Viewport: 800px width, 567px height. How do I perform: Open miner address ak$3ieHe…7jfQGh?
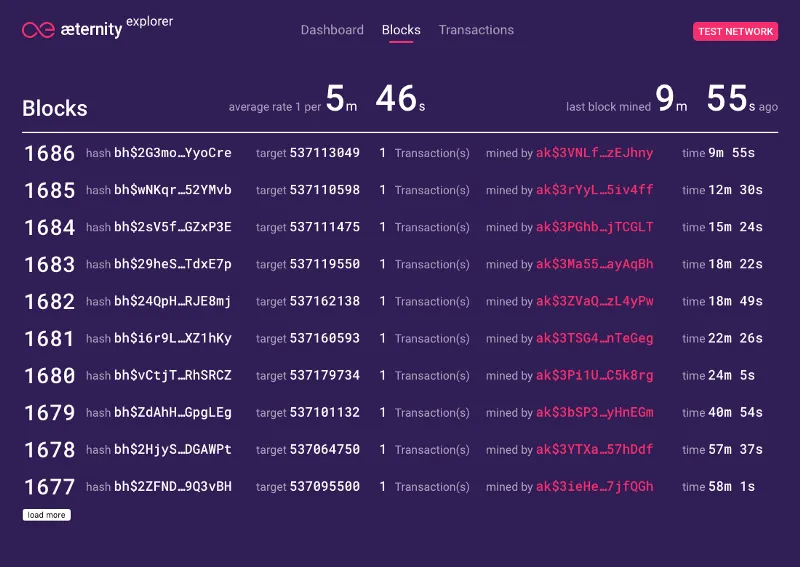pyautogui.click(x=594, y=486)
